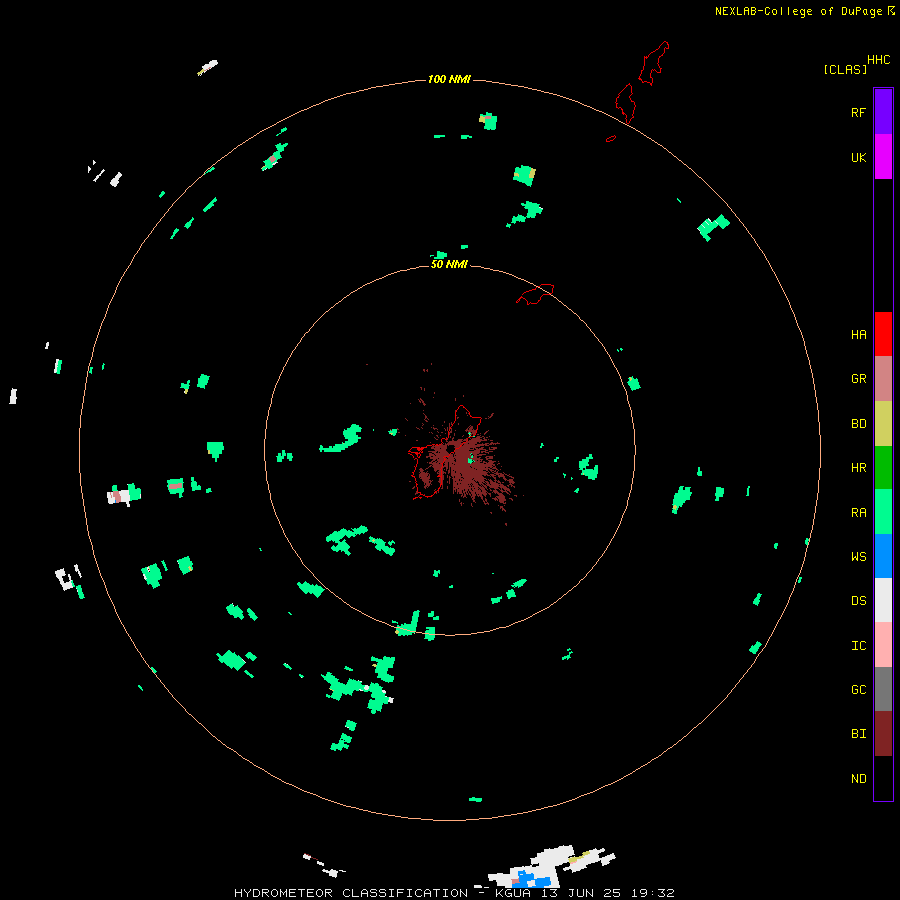The width and height of the screenshot is (900, 900).
Task: Click the BI dark red legend swatch
Action: (x=883, y=734)
